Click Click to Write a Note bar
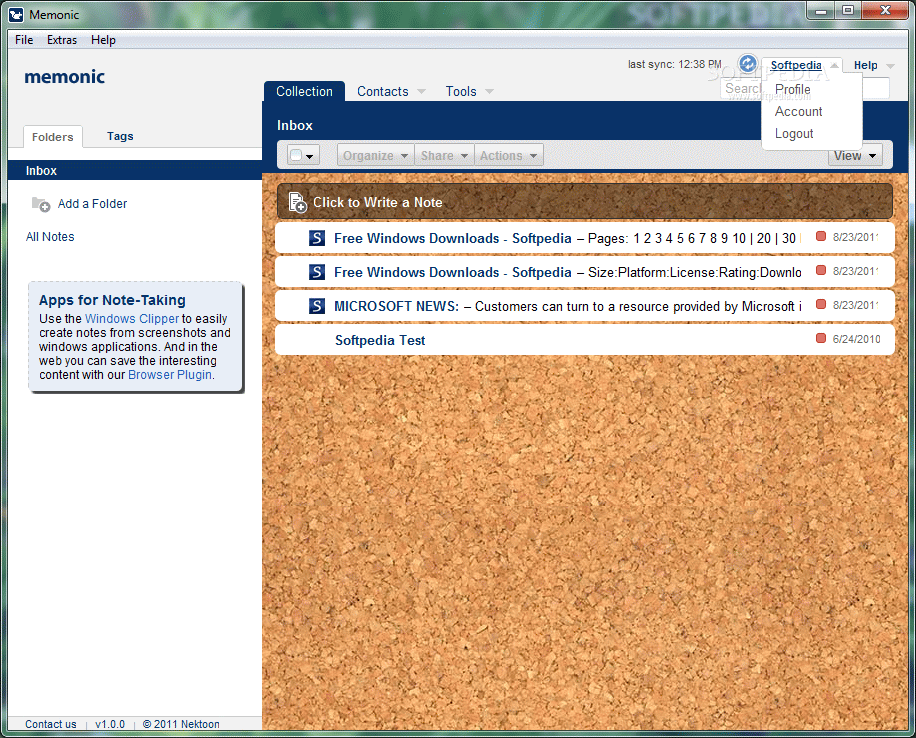Image resolution: width=916 pixels, height=738 pixels. [585, 202]
